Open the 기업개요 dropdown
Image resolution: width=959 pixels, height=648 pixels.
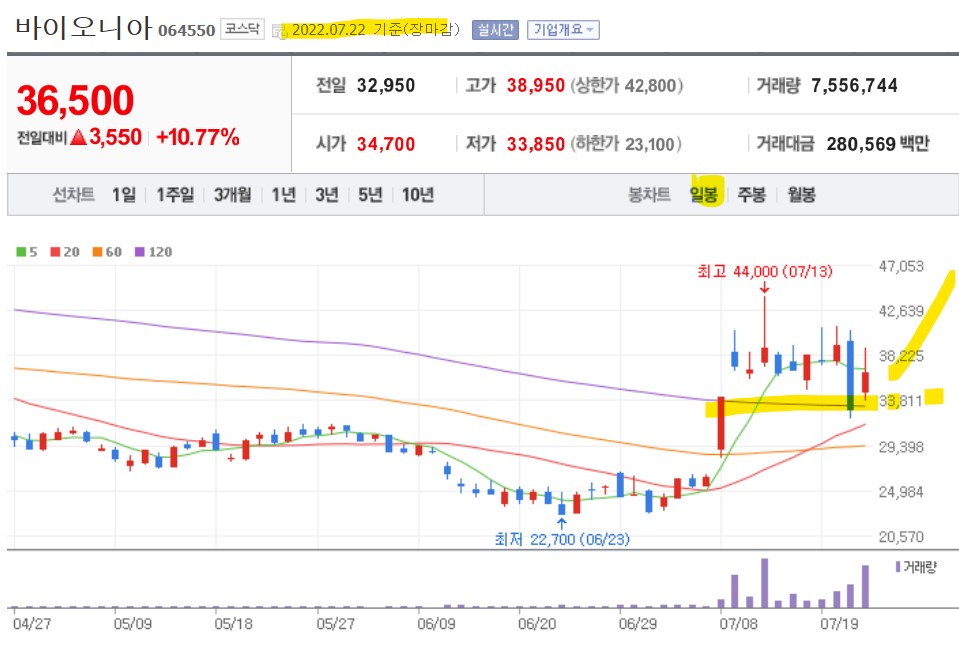[x=563, y=29]
